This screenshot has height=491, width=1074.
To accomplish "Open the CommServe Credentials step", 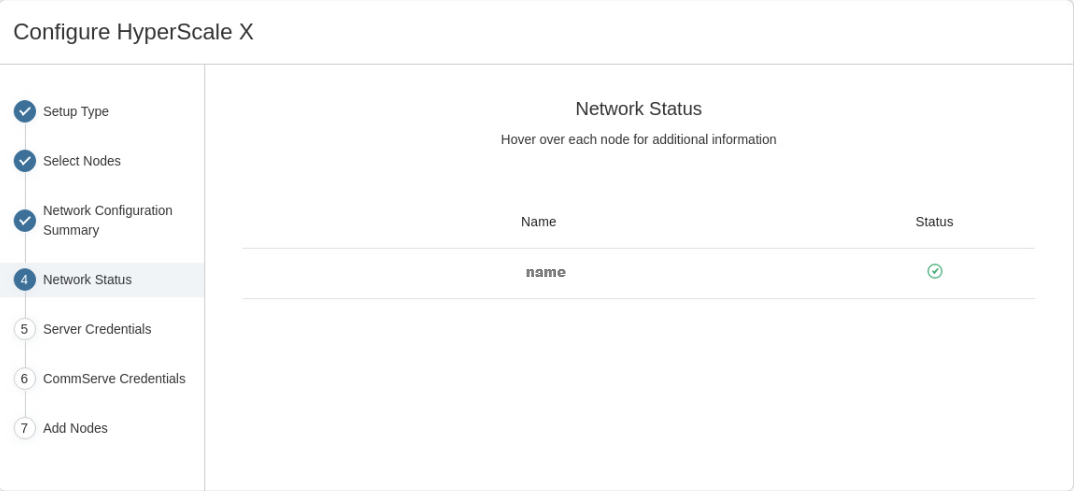I will tap(114, 379).
